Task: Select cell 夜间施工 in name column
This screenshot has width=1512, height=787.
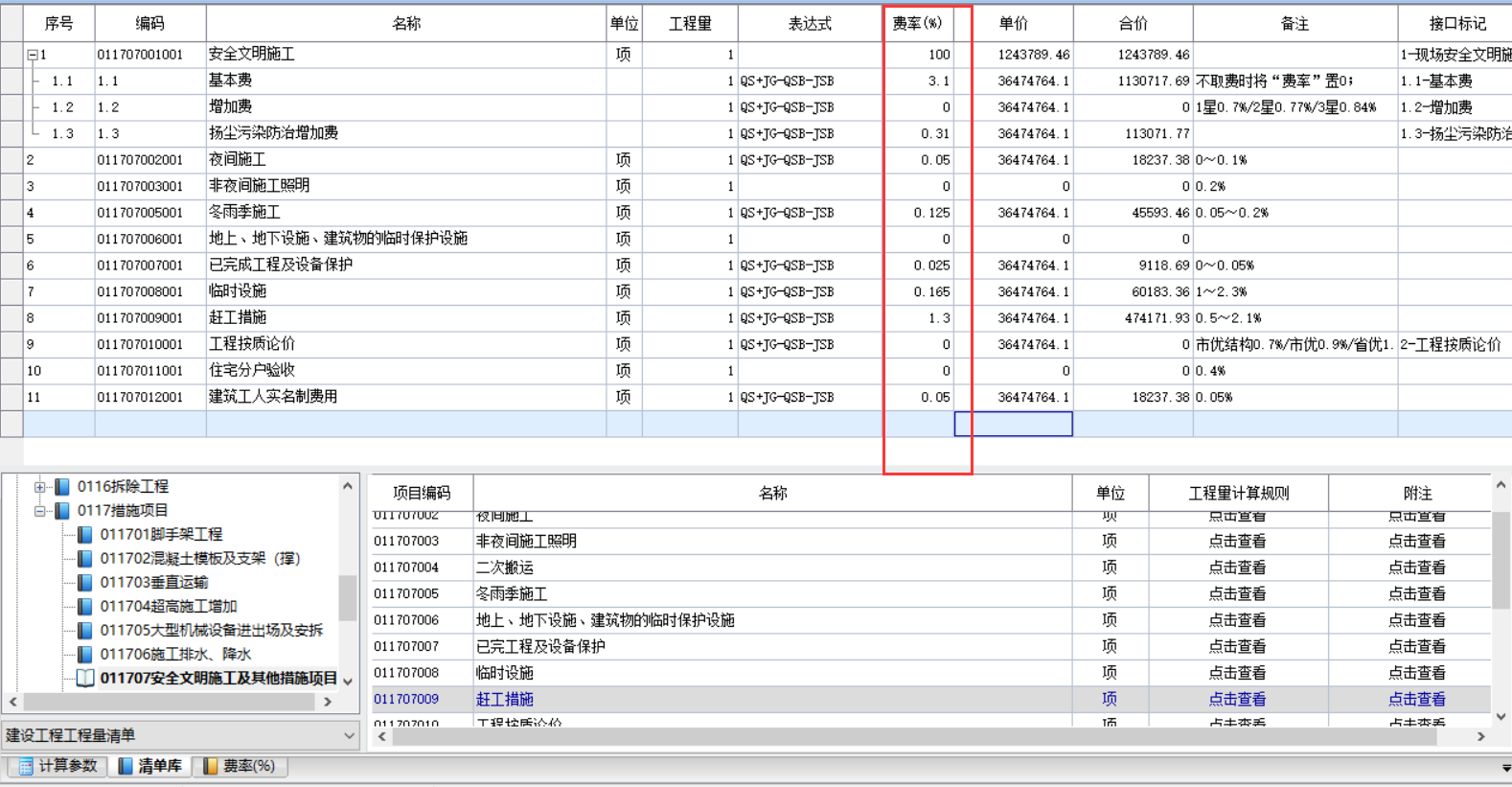Action: pyautogui.click(x=406, y=160)
